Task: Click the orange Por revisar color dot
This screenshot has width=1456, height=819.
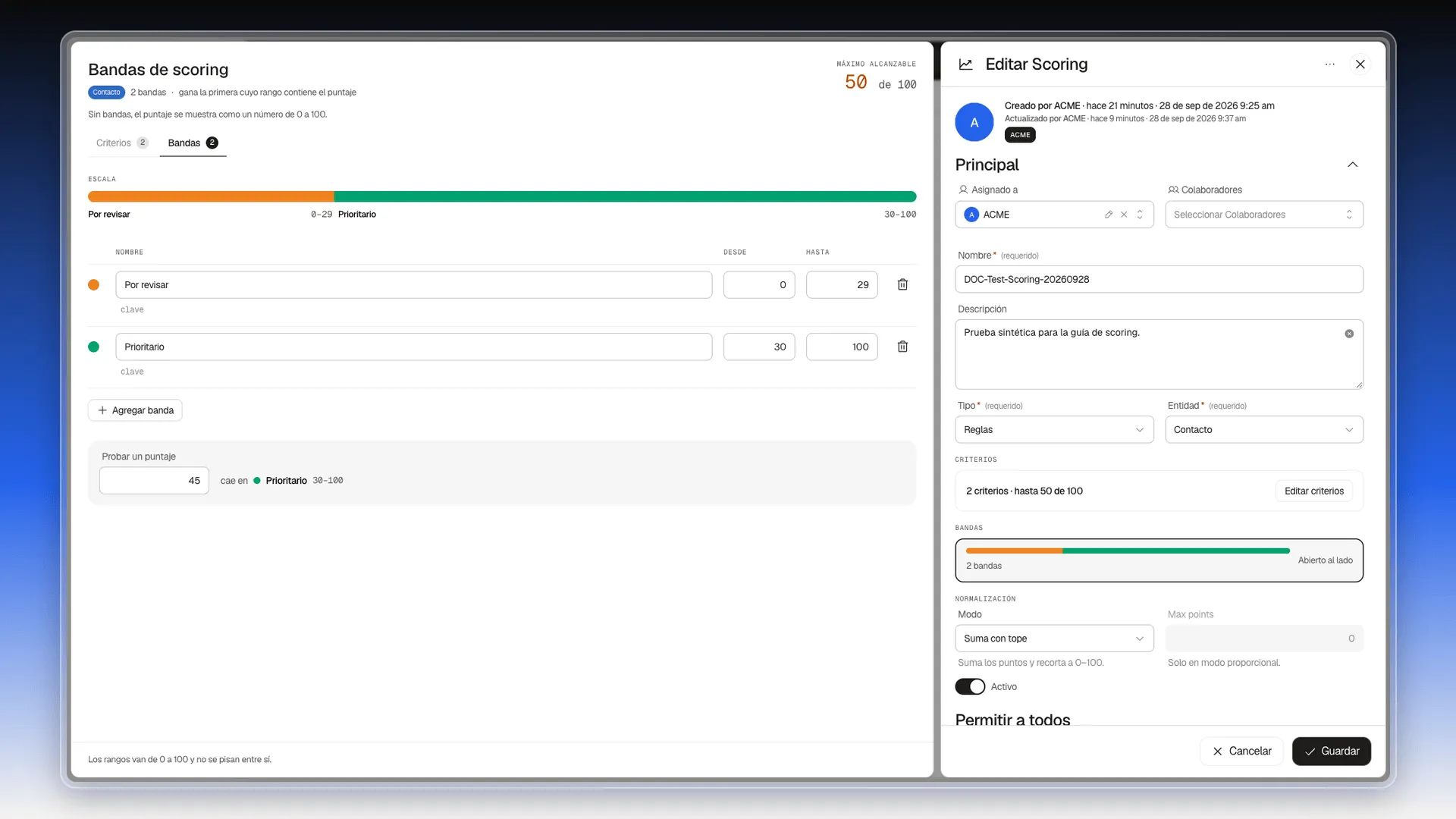Action: [93, 284]
